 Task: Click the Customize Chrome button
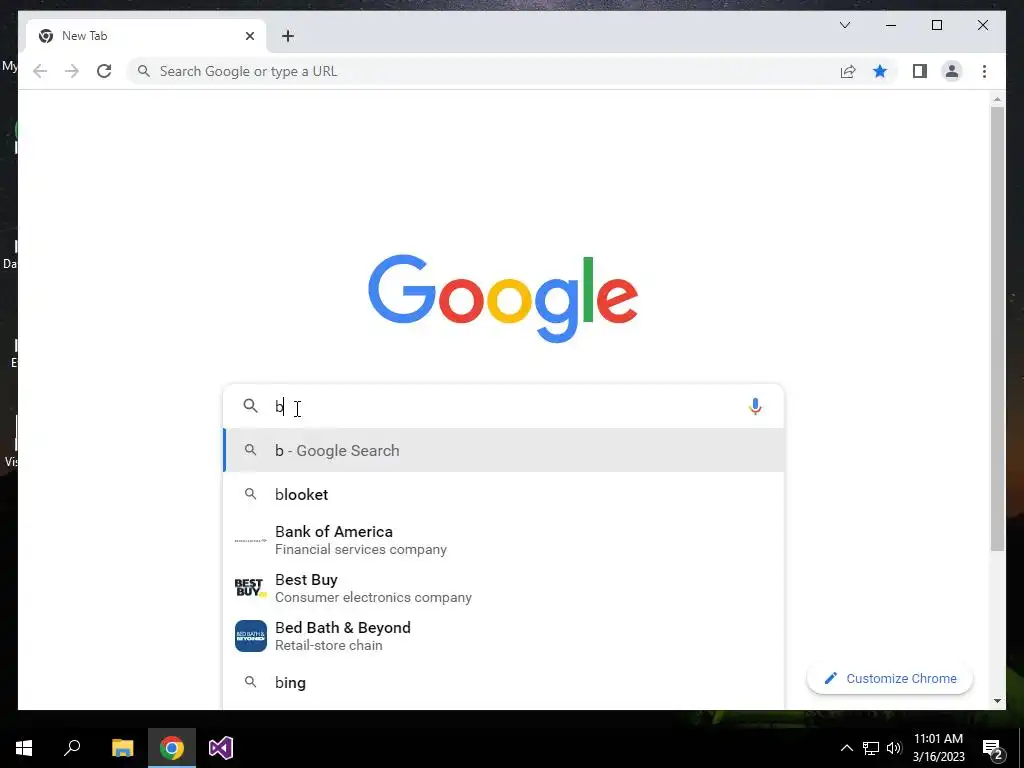click(x=889, y=679)
